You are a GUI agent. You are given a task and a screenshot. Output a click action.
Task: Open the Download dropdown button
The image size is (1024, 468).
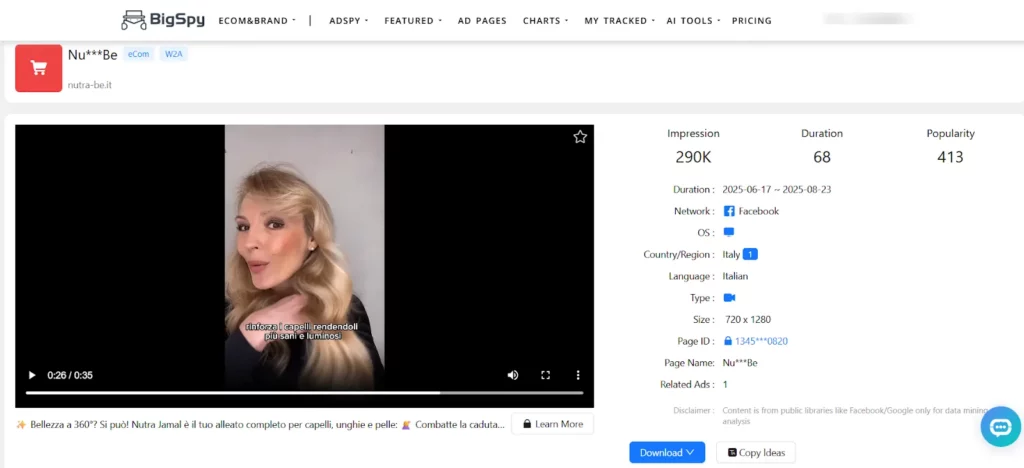click(x=667, y=452)
